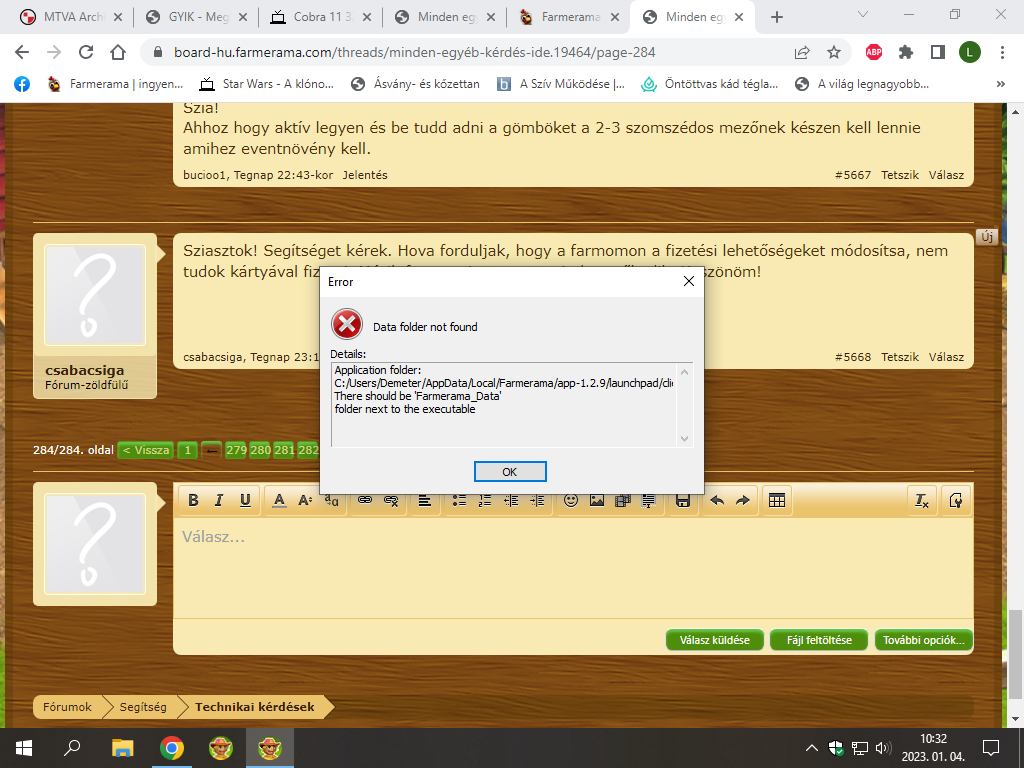Remove formatting with the Tx icon
Screen dimensions: 1024x768
(922, 500)
